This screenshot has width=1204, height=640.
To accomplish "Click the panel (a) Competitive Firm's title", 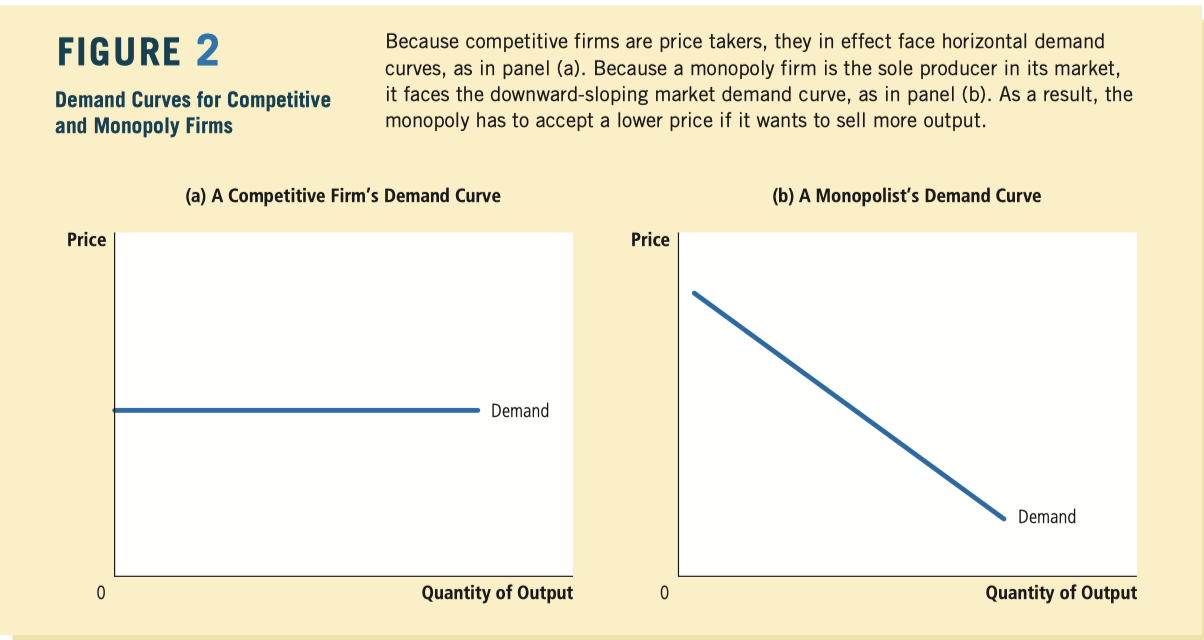I will 343,196.
